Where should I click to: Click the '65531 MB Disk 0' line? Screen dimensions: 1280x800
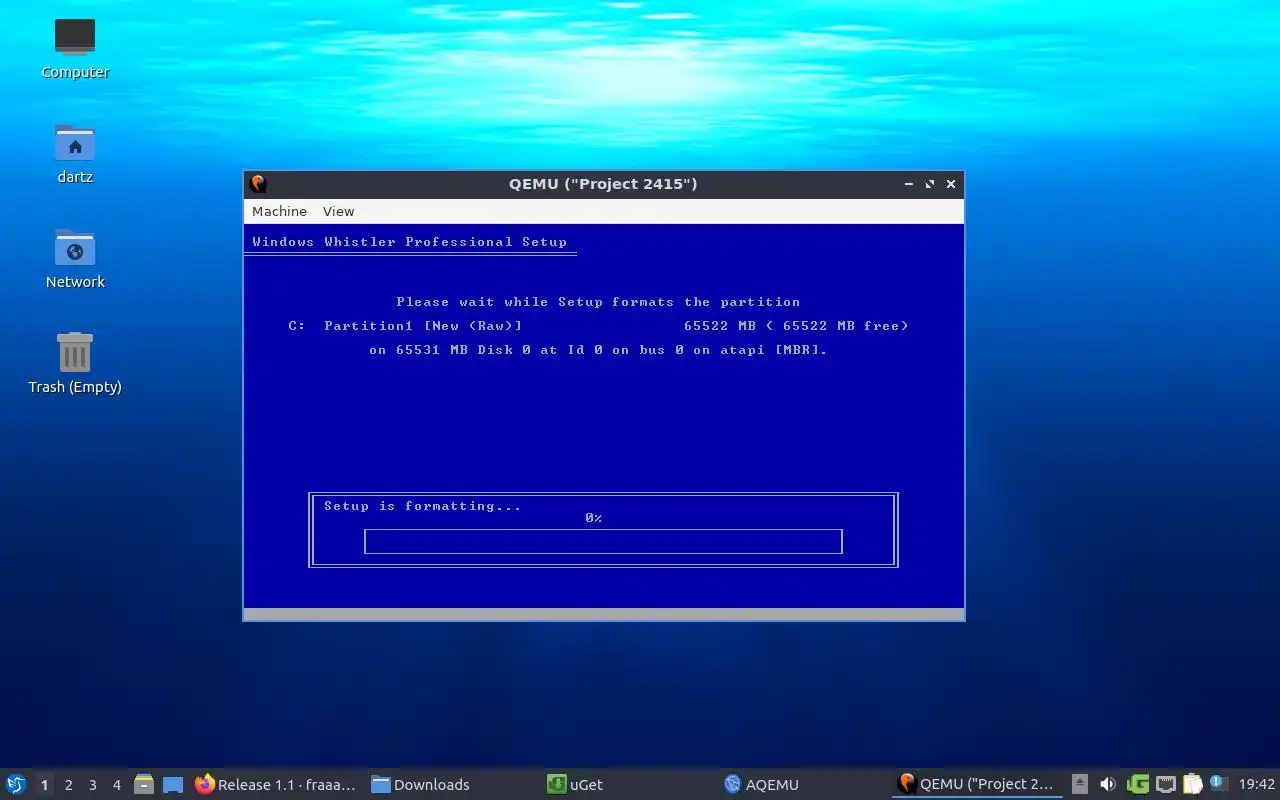tap(598, 350)
